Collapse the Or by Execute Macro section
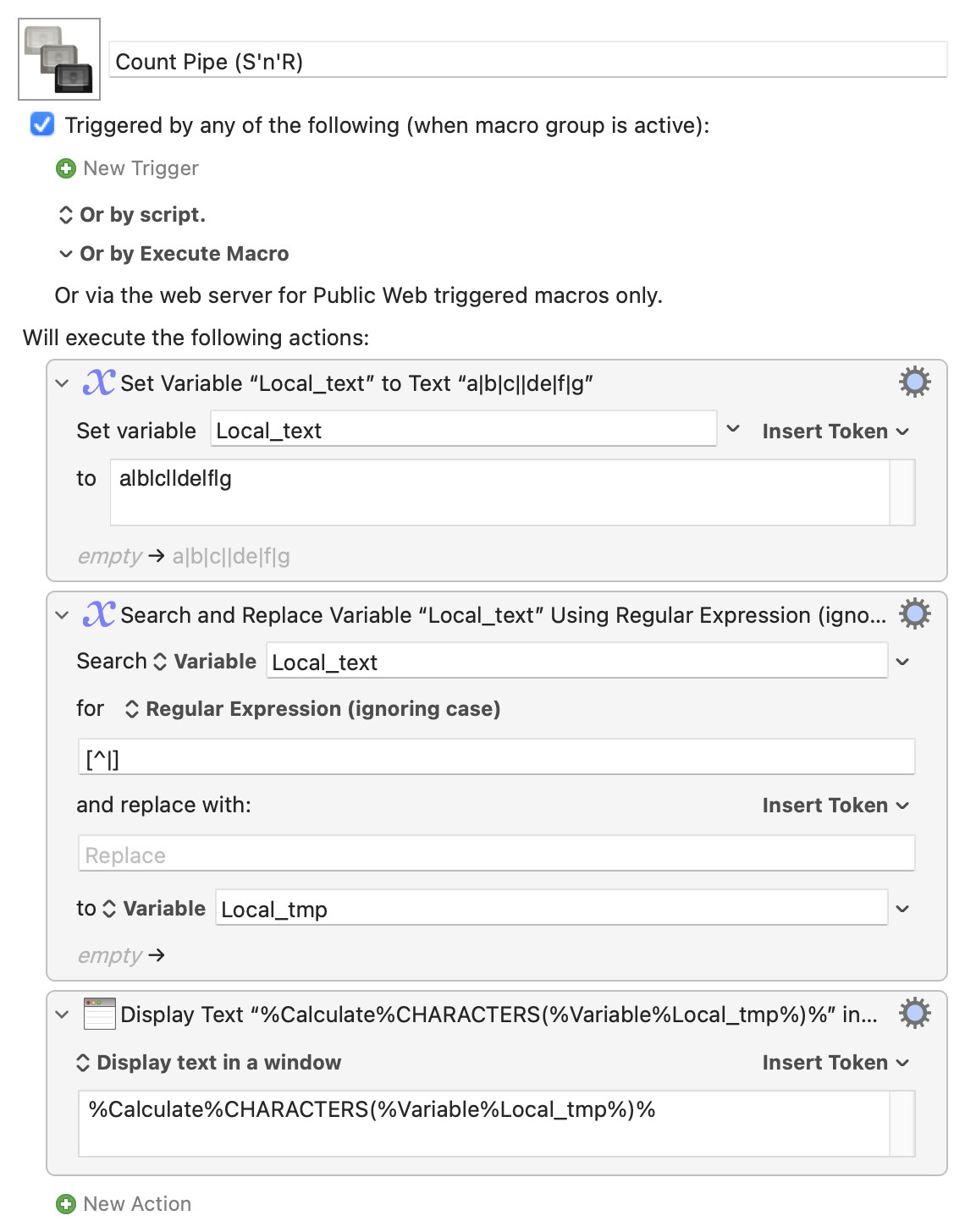 (65, 254)
